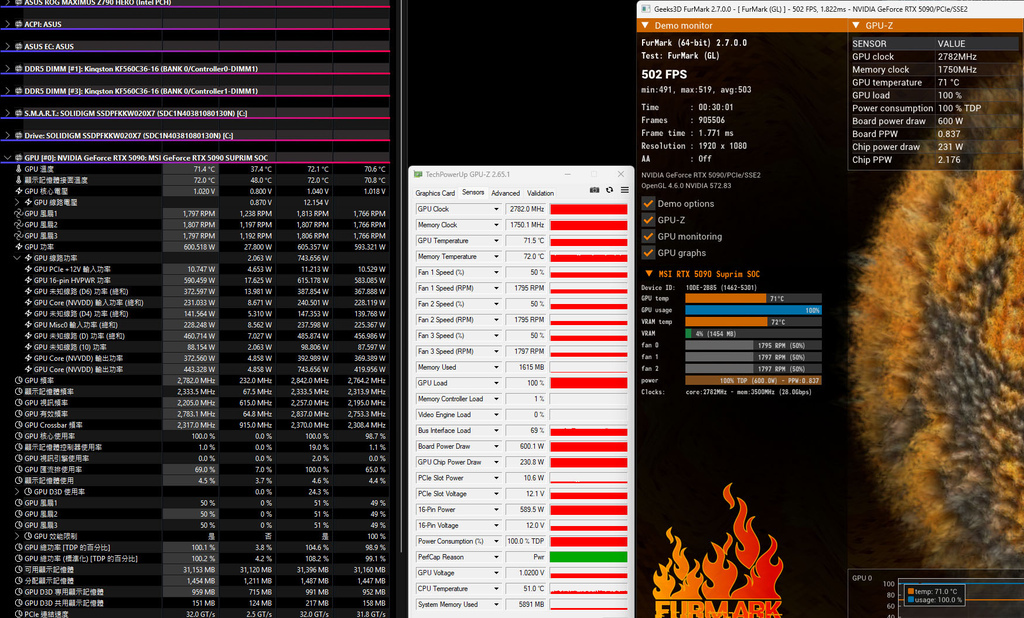Click clock icon beside GPU 視訊頻率
The width and height of the screenshot is (1024, 618).
click(x=18, y=402)
